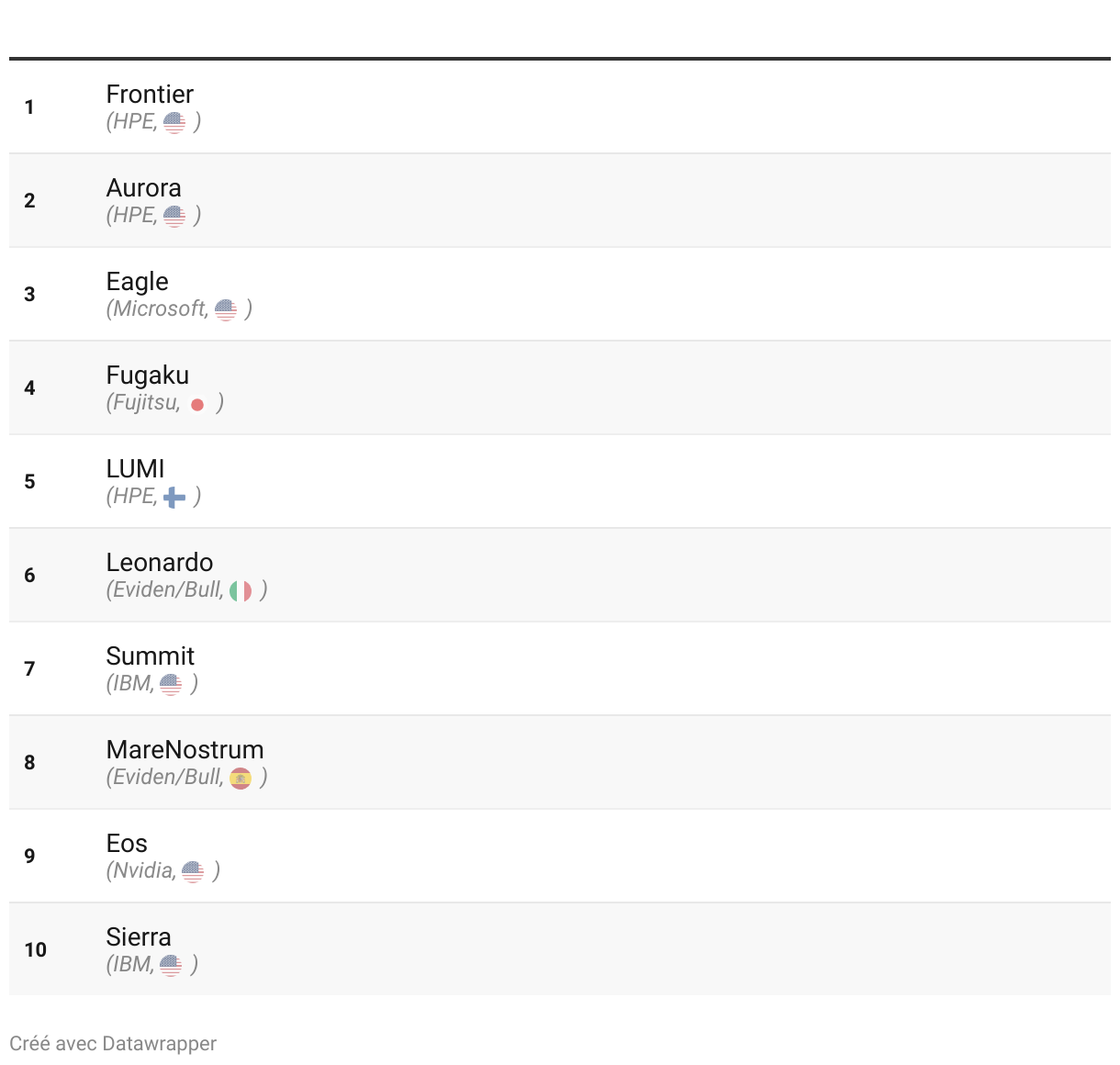Click the Italy flag under Leonardo
The image size is (1120, 1065).
coord(241,591)
